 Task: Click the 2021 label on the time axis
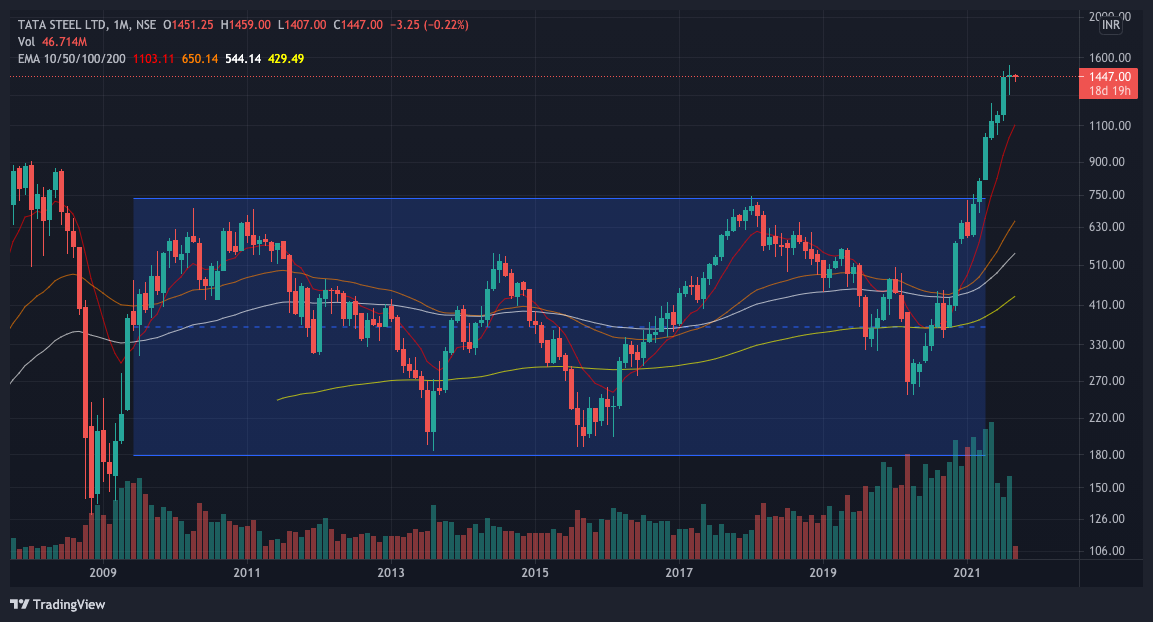tap(966, 572)
